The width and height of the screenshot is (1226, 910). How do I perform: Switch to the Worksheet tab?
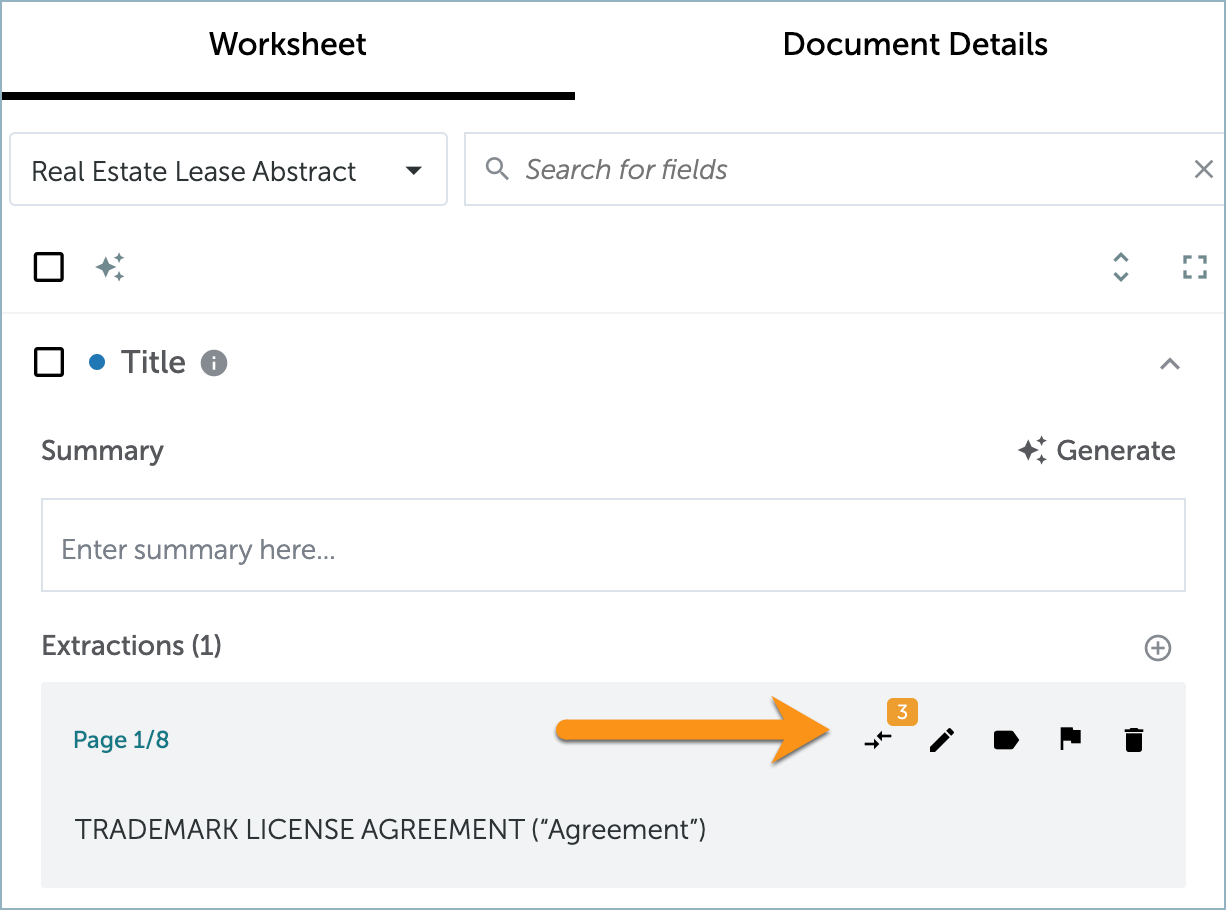coord(288,45)
